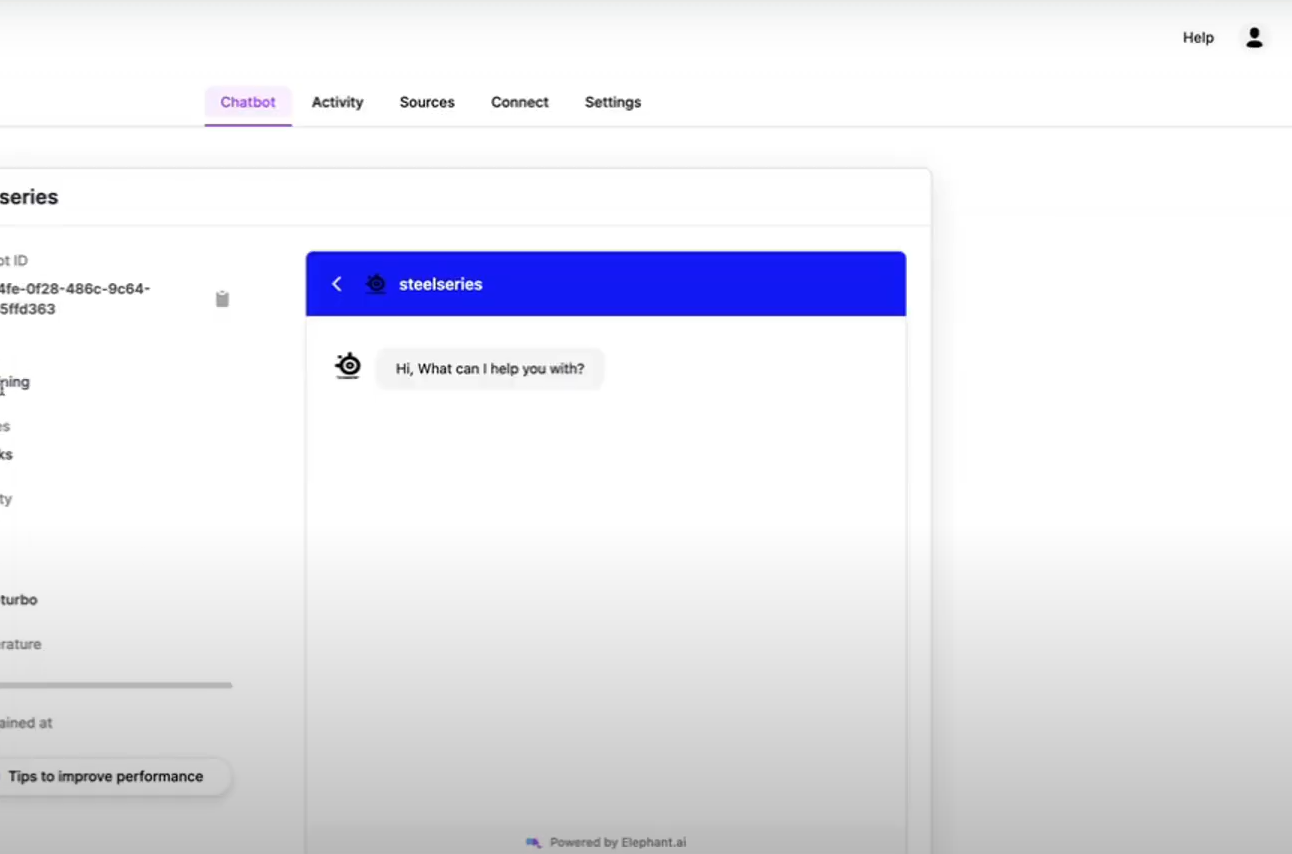
Task: Select the chatbot ID text ending 5ffd363
Action: [x=75, y=299]
